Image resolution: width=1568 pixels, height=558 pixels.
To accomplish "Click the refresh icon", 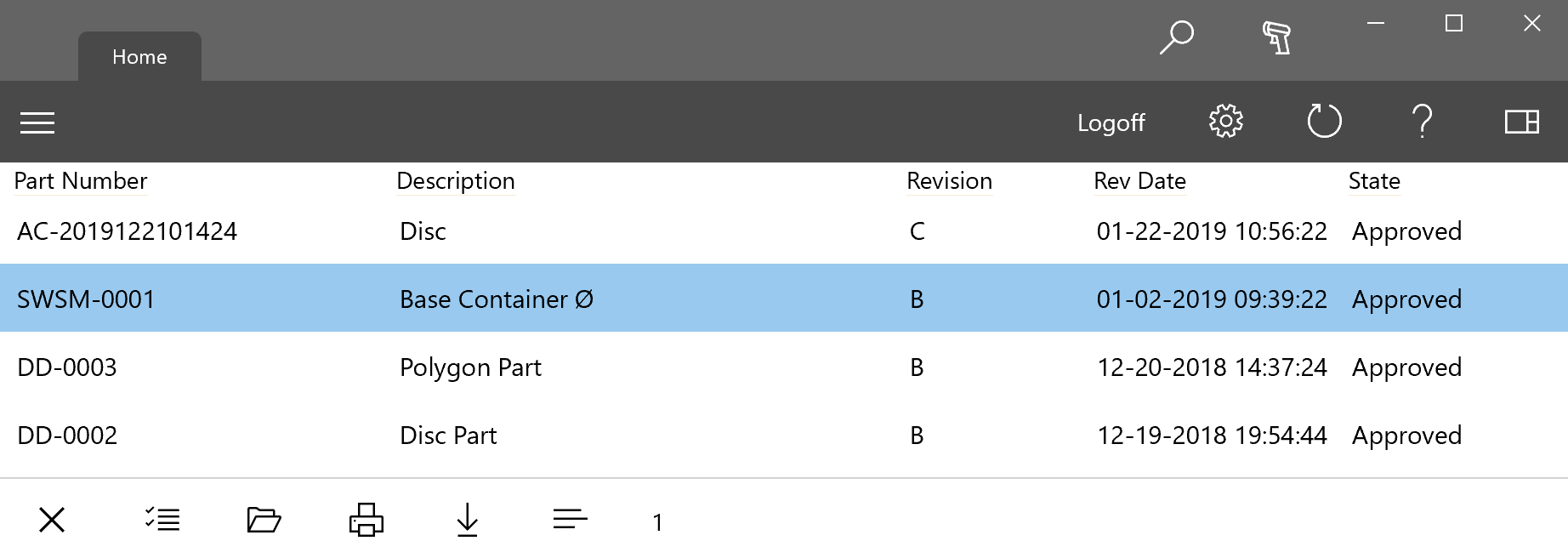I will click(1324, 121).
